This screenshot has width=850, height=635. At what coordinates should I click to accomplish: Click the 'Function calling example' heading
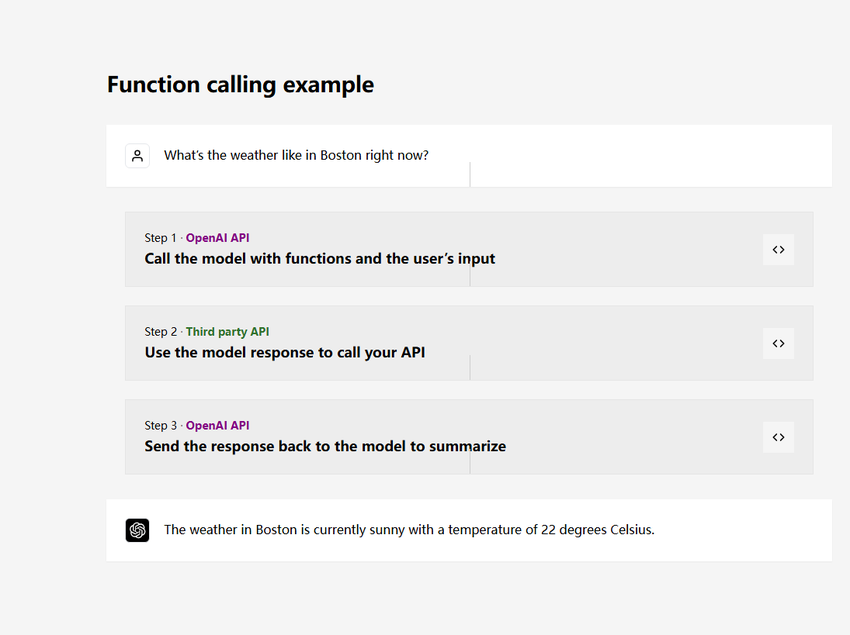[x=240, y=85]
